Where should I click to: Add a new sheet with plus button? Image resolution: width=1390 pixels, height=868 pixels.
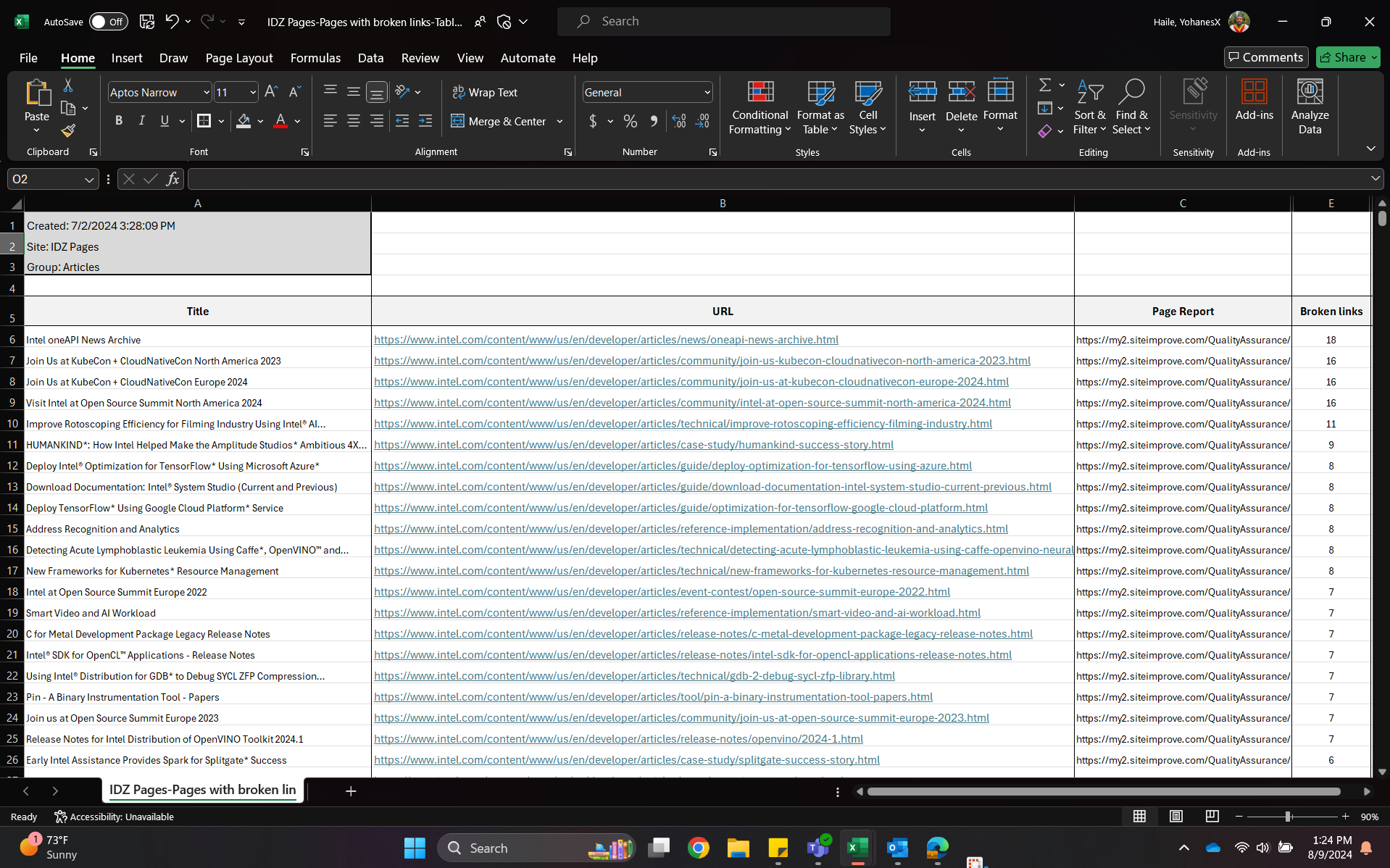[x=351, y=791]
